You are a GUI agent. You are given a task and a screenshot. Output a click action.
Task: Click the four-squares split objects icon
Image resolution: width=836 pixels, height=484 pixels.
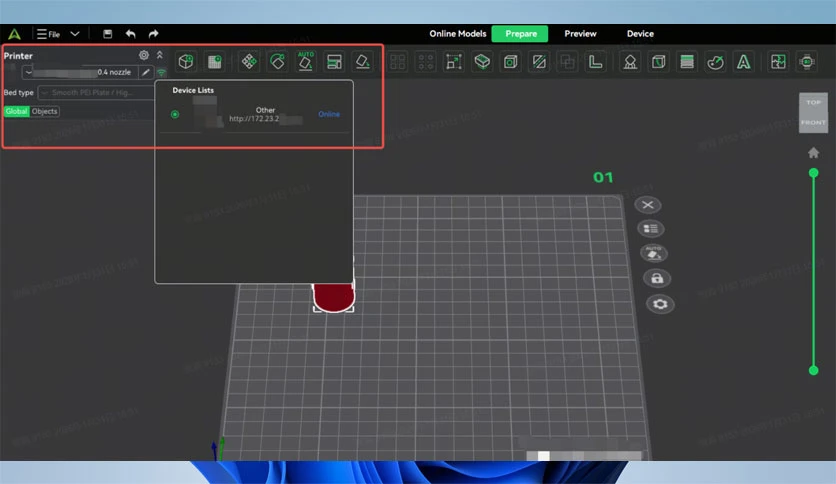tap(397, 62)
